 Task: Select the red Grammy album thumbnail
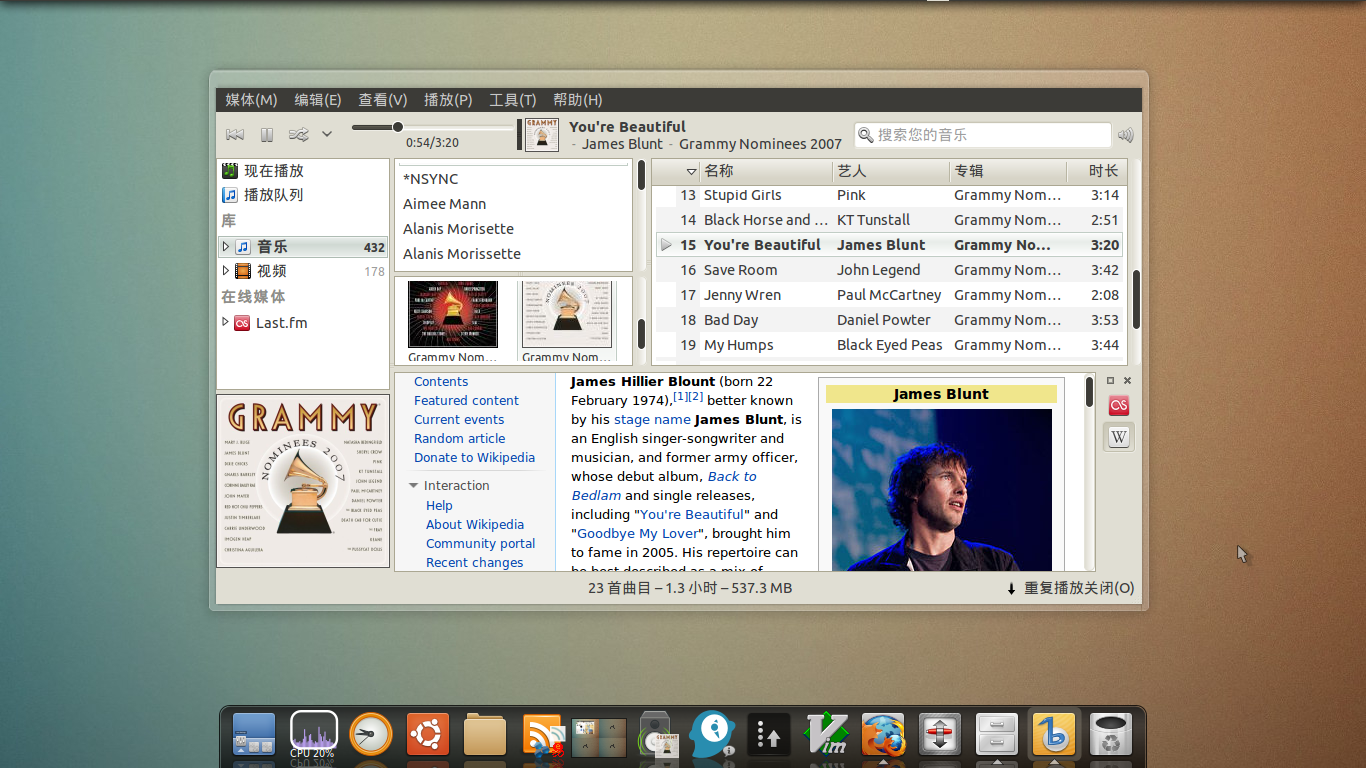(453, 314)
